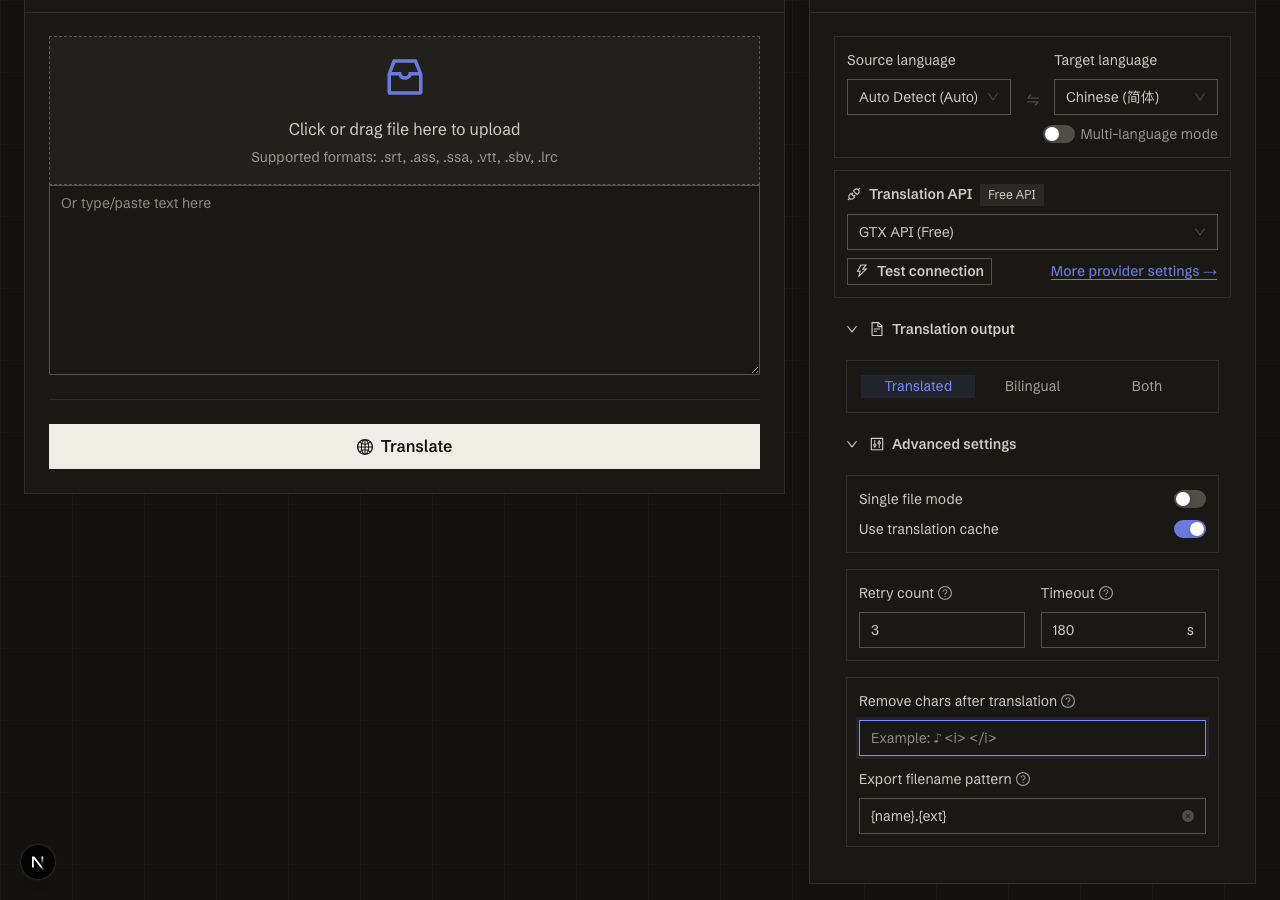Screen dimensions: 1280x900
Task: Collapse the Translation output section
Action: pos(852,329)
